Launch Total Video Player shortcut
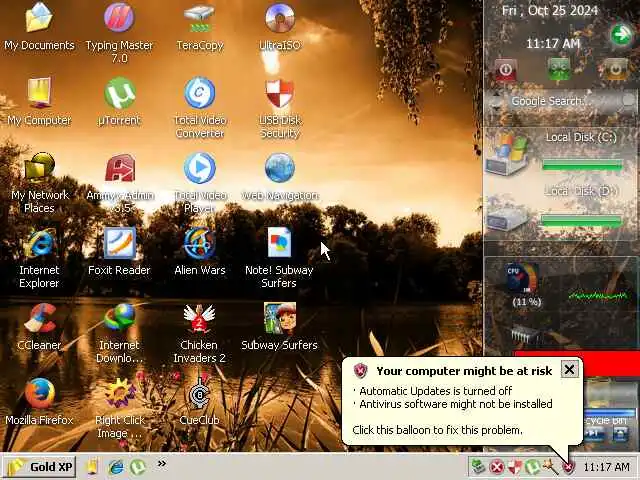The height and width of the screenshot is (480, 640). 200,168
